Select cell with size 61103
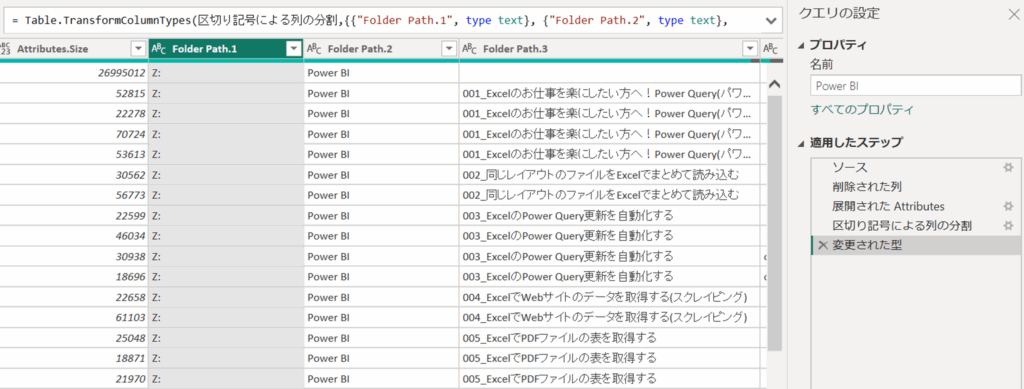1024x389 pixels. tap(74, 317)
